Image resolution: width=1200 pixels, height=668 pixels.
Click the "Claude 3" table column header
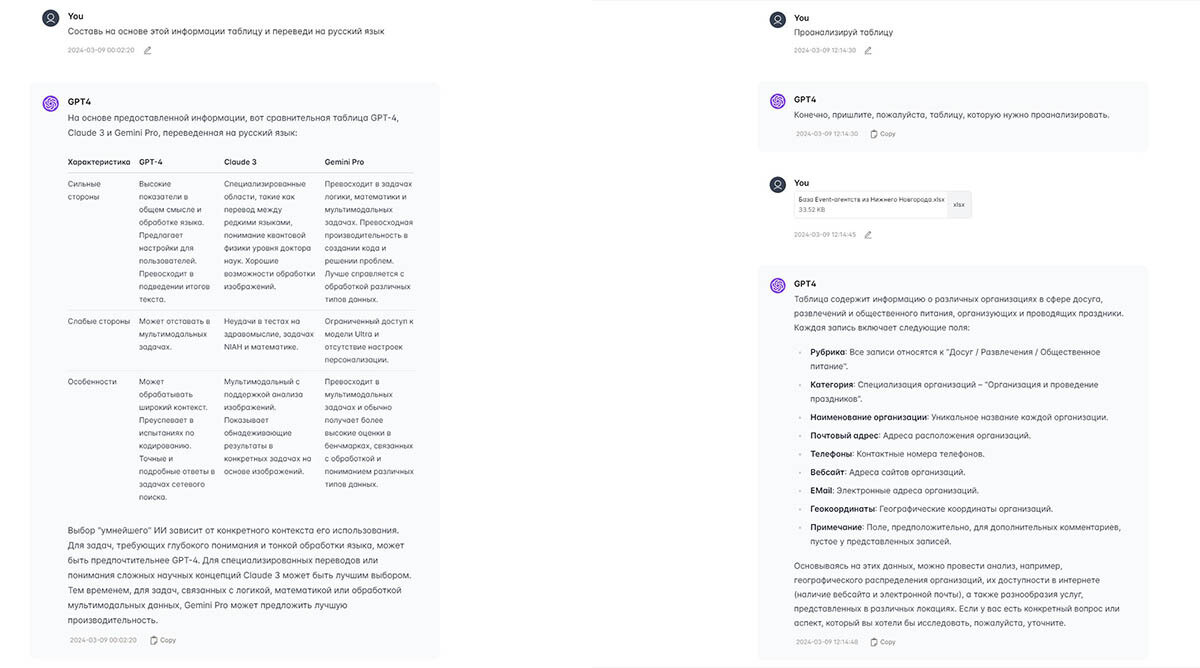(240, 162)
